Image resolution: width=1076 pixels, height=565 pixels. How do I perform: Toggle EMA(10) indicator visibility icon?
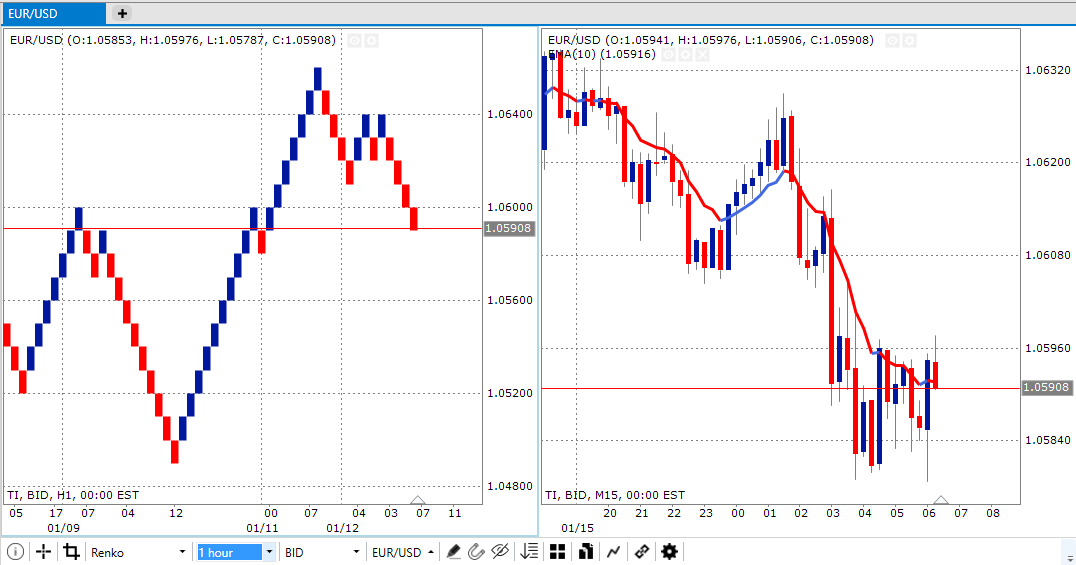pos(668,54)
